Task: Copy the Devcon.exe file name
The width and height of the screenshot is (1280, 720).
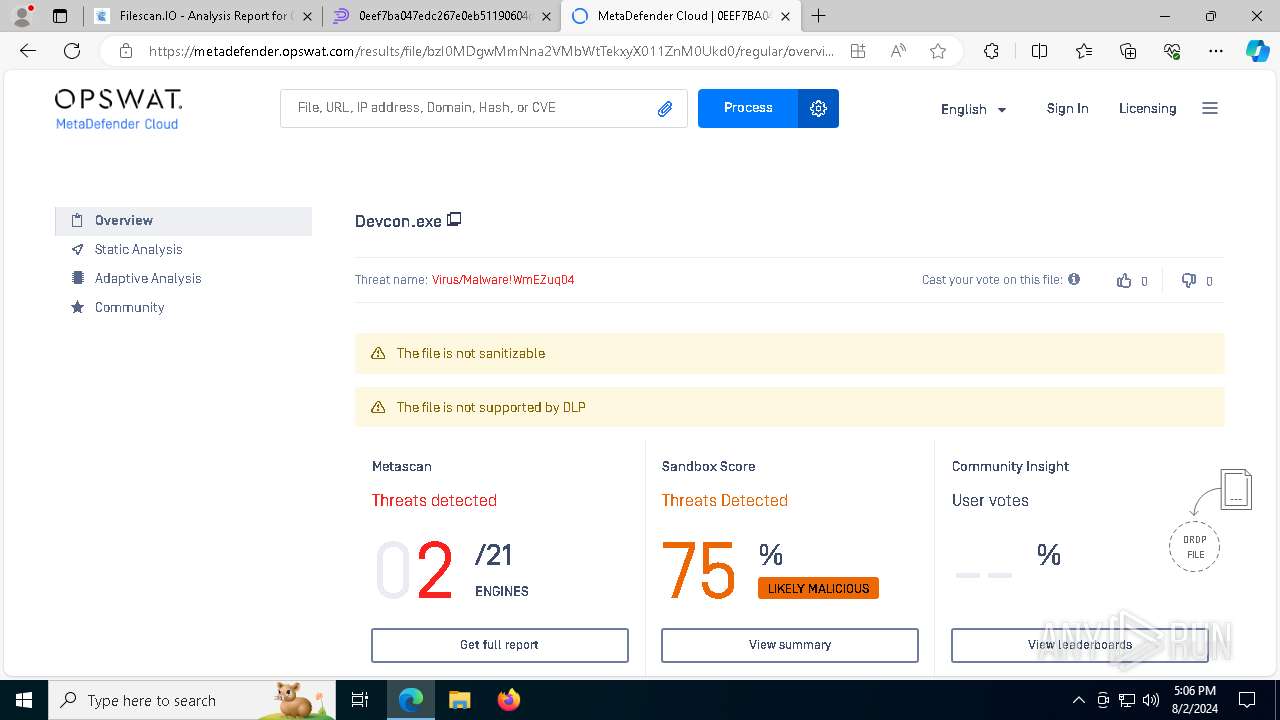Action: 454,219
